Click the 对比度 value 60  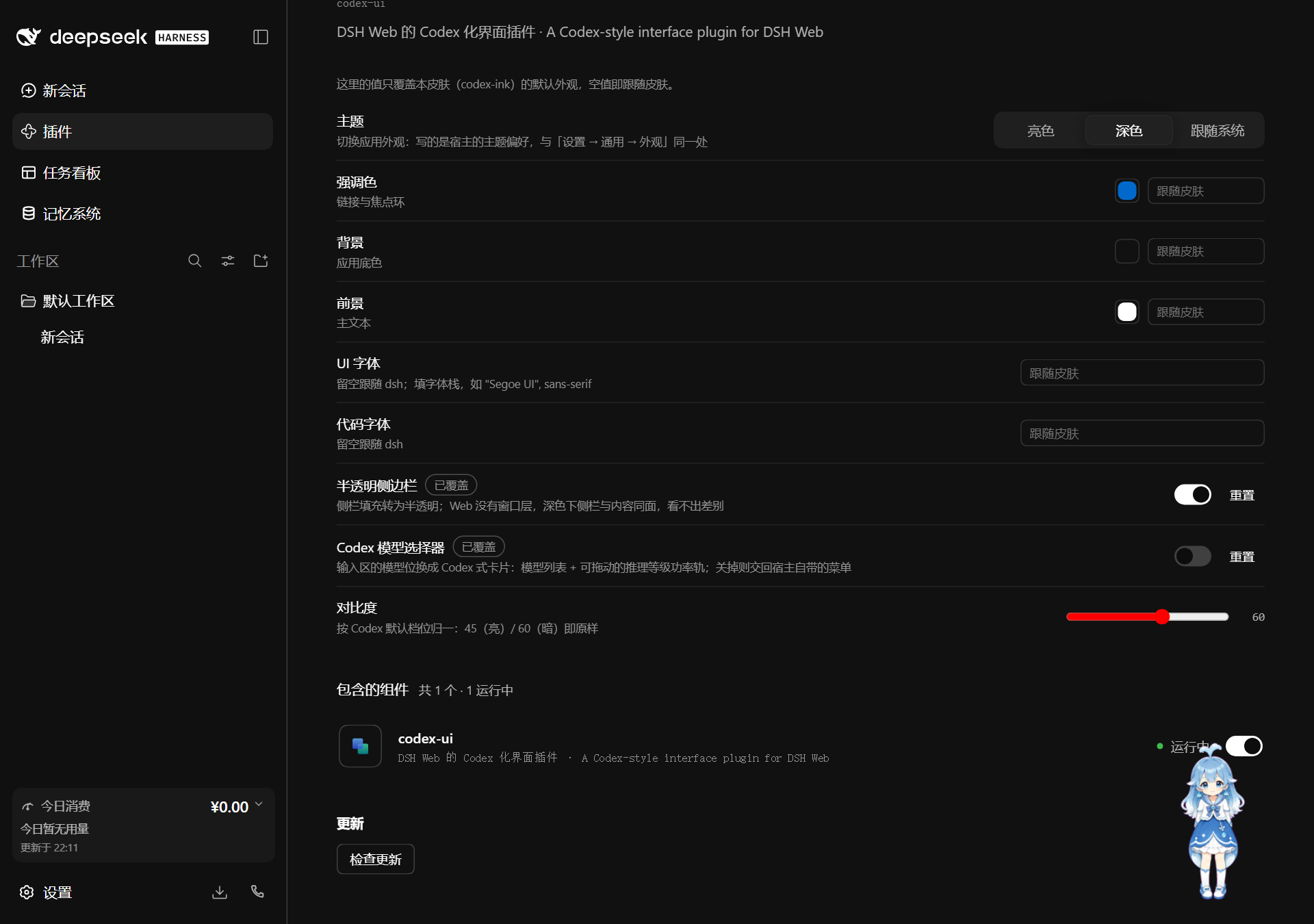(1259, 617)
